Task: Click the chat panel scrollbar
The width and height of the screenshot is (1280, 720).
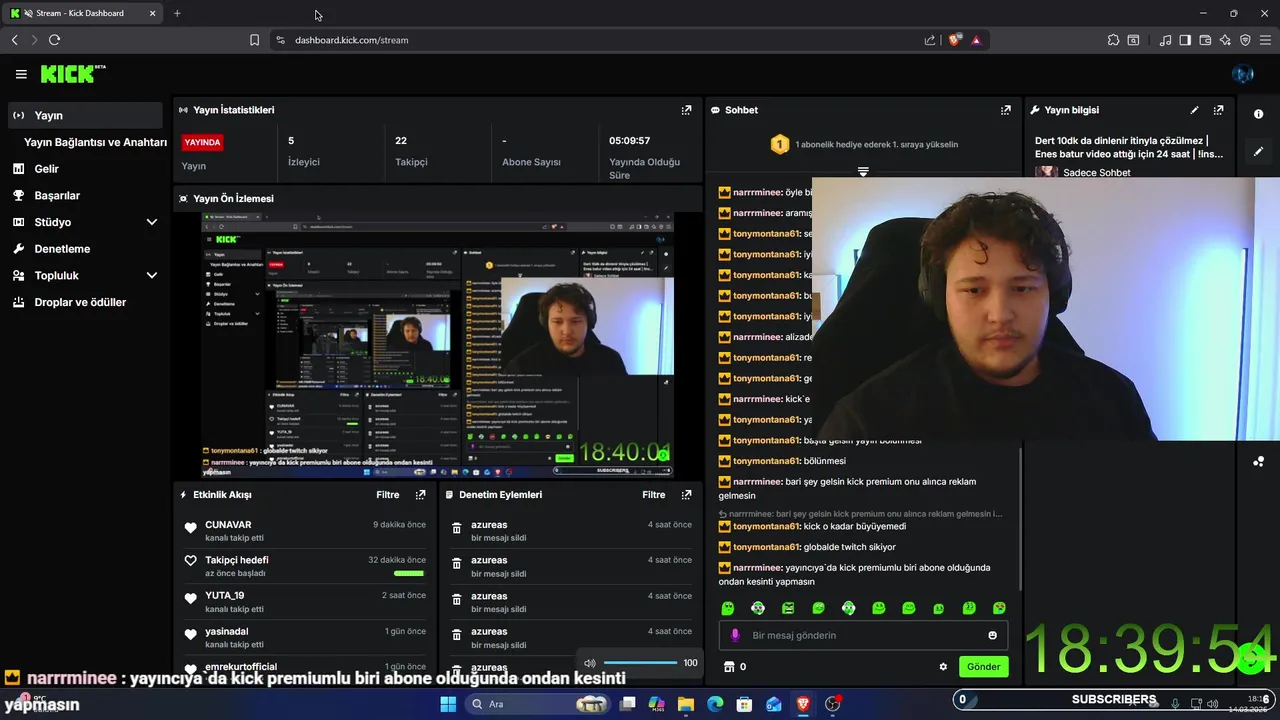Action: (1020, 520)
